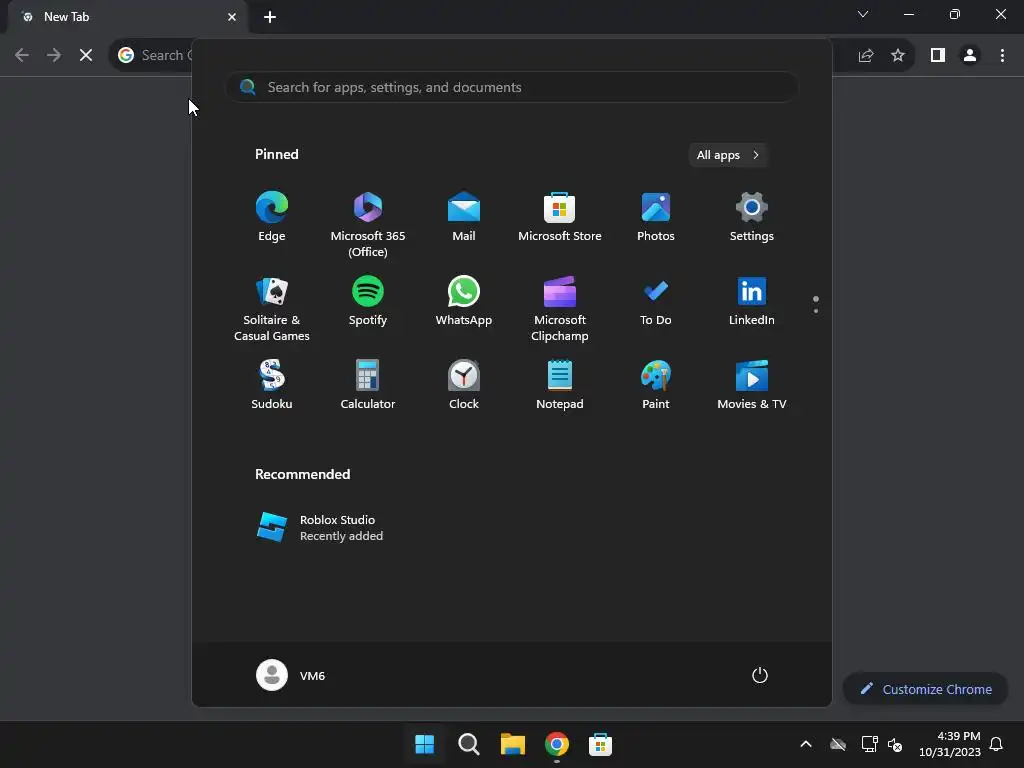1024x768 pixels.
Task: Open Chrome three-dot menu
Action: tap(1002, 56)
